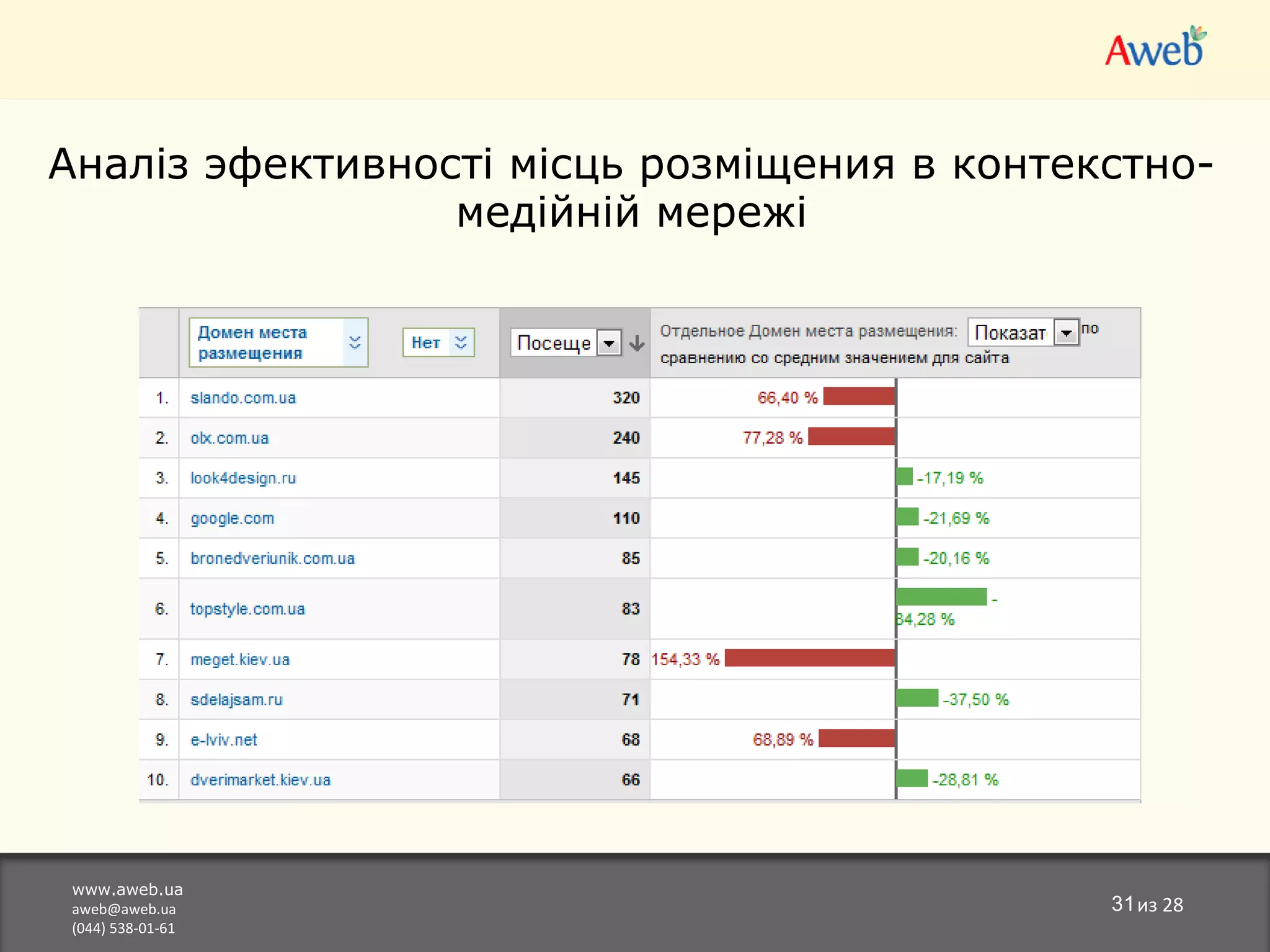Click the 83 visits value

tap(631, 609)
